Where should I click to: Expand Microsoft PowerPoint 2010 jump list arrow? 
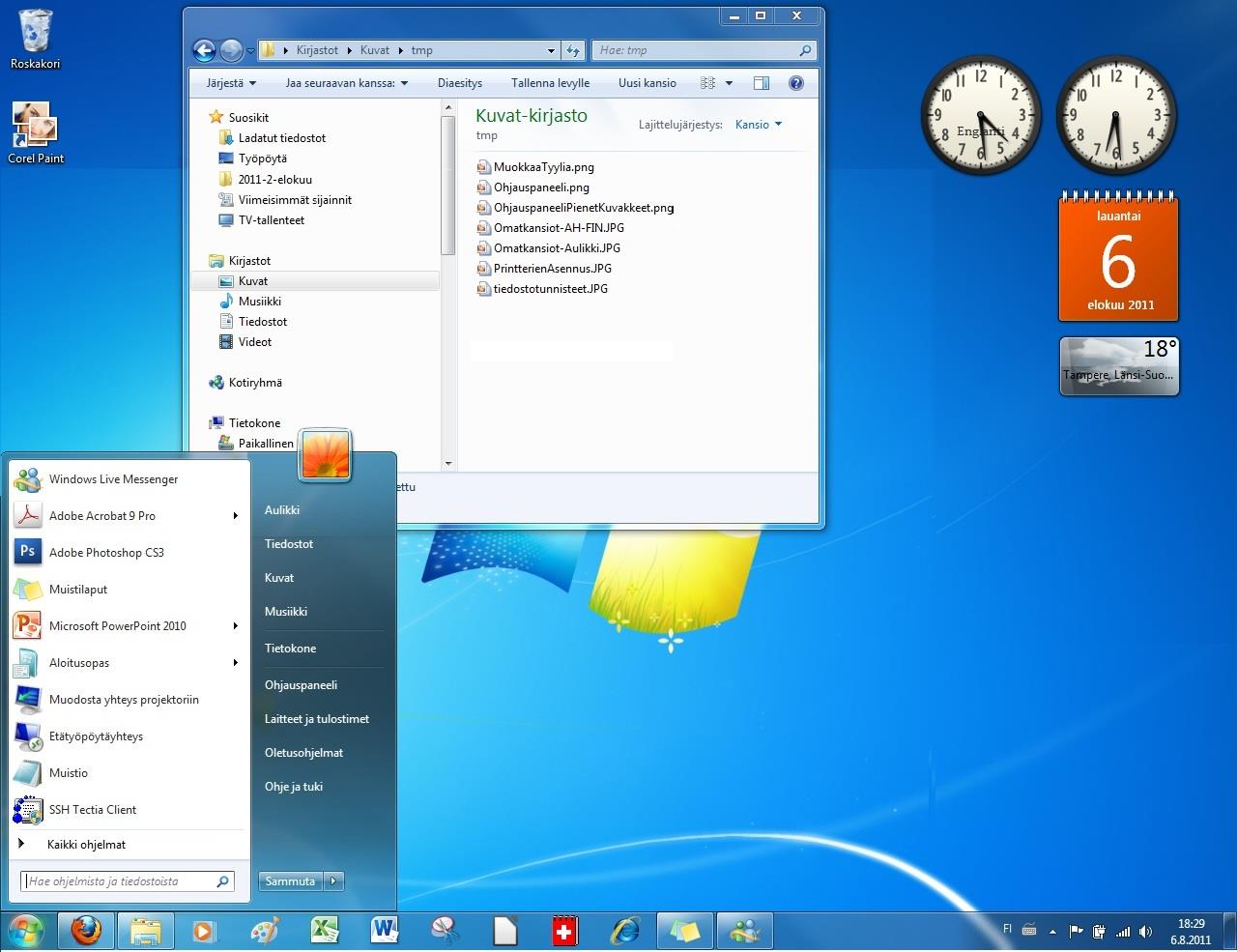[x=235, y=625]
